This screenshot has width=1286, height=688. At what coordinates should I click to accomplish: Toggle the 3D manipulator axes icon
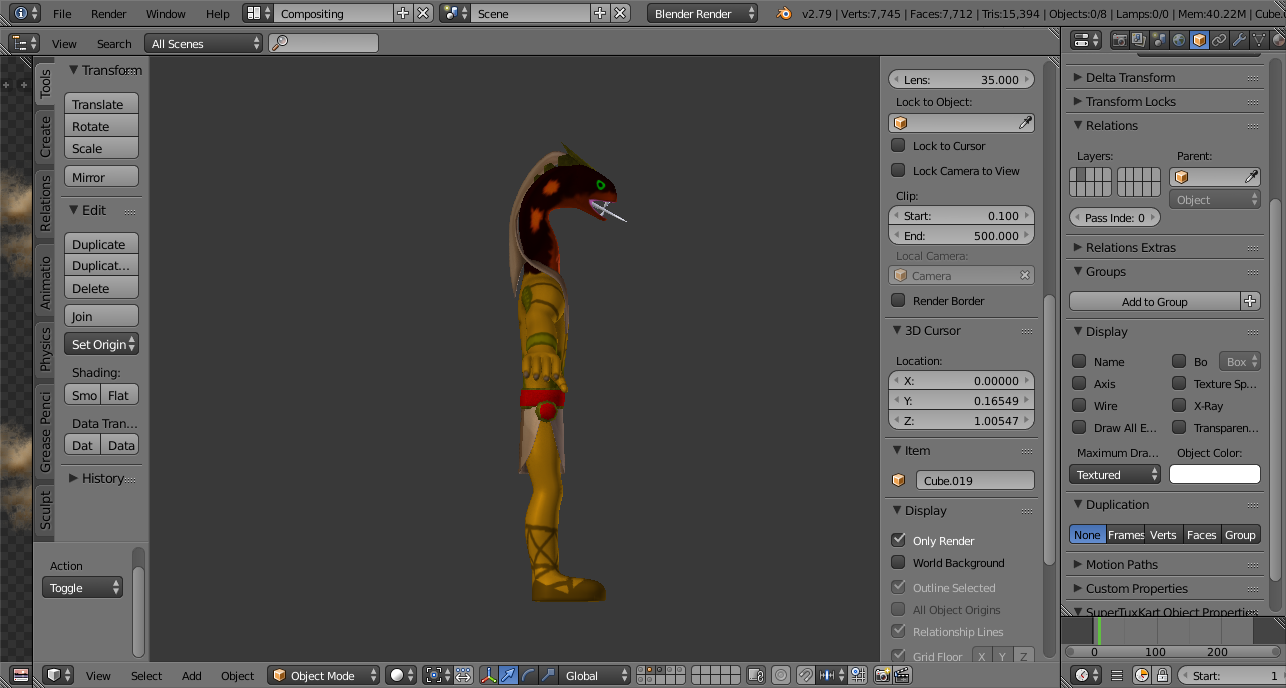point(489,676)
